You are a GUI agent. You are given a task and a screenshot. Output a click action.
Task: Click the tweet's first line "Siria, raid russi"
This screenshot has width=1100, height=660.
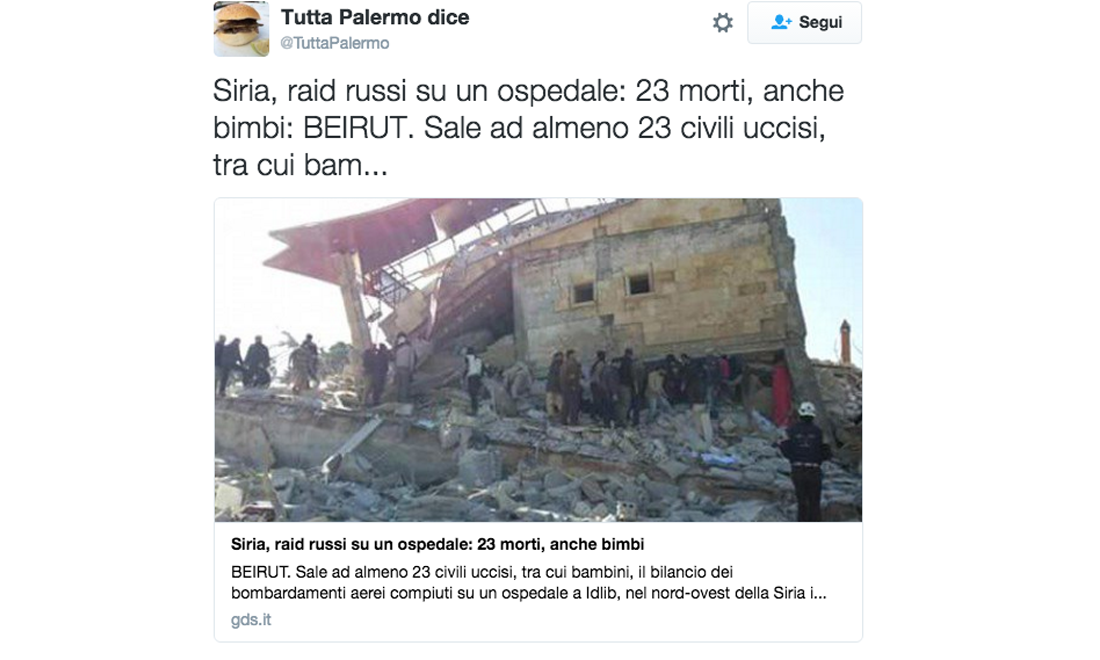click(x=528, y=91)
